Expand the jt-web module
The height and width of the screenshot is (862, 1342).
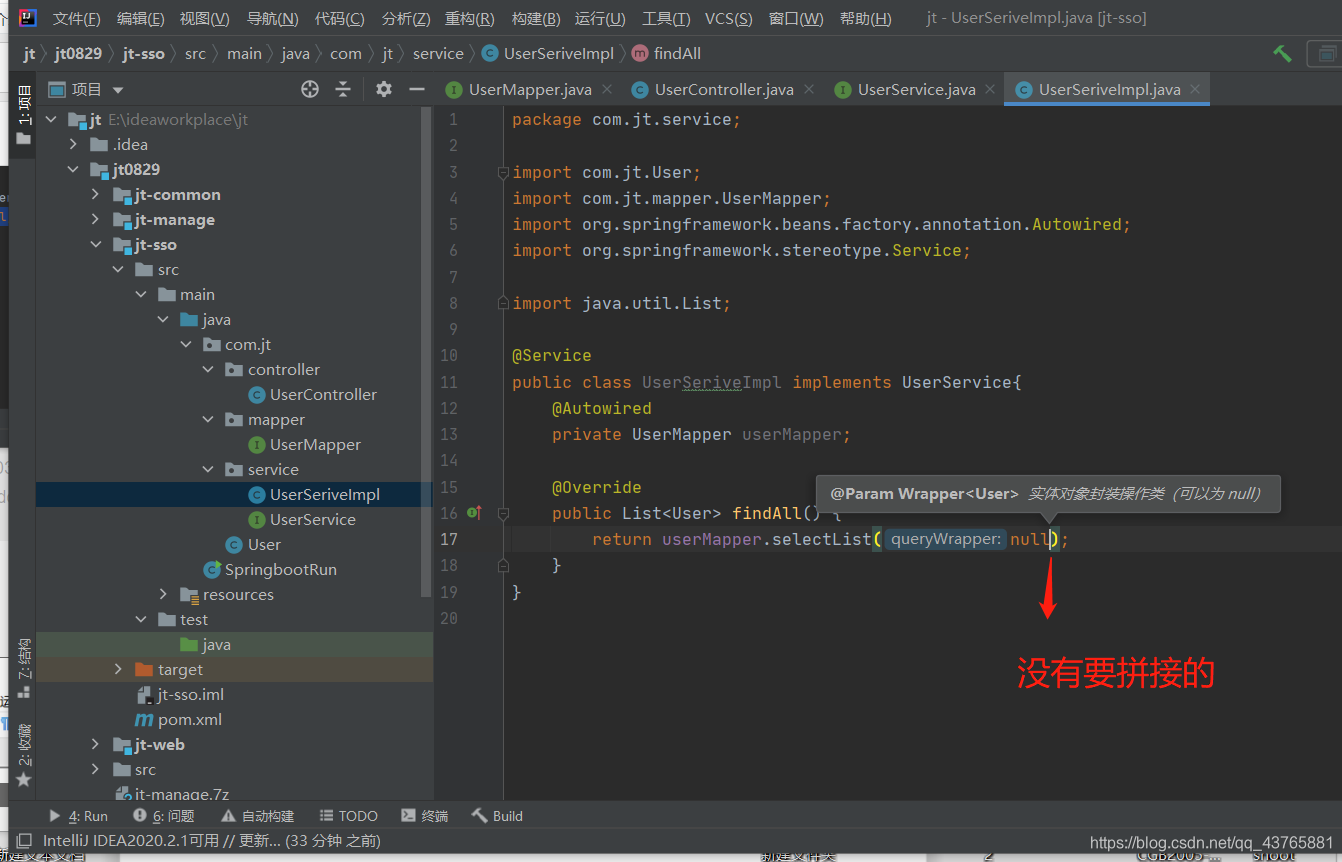95,744
